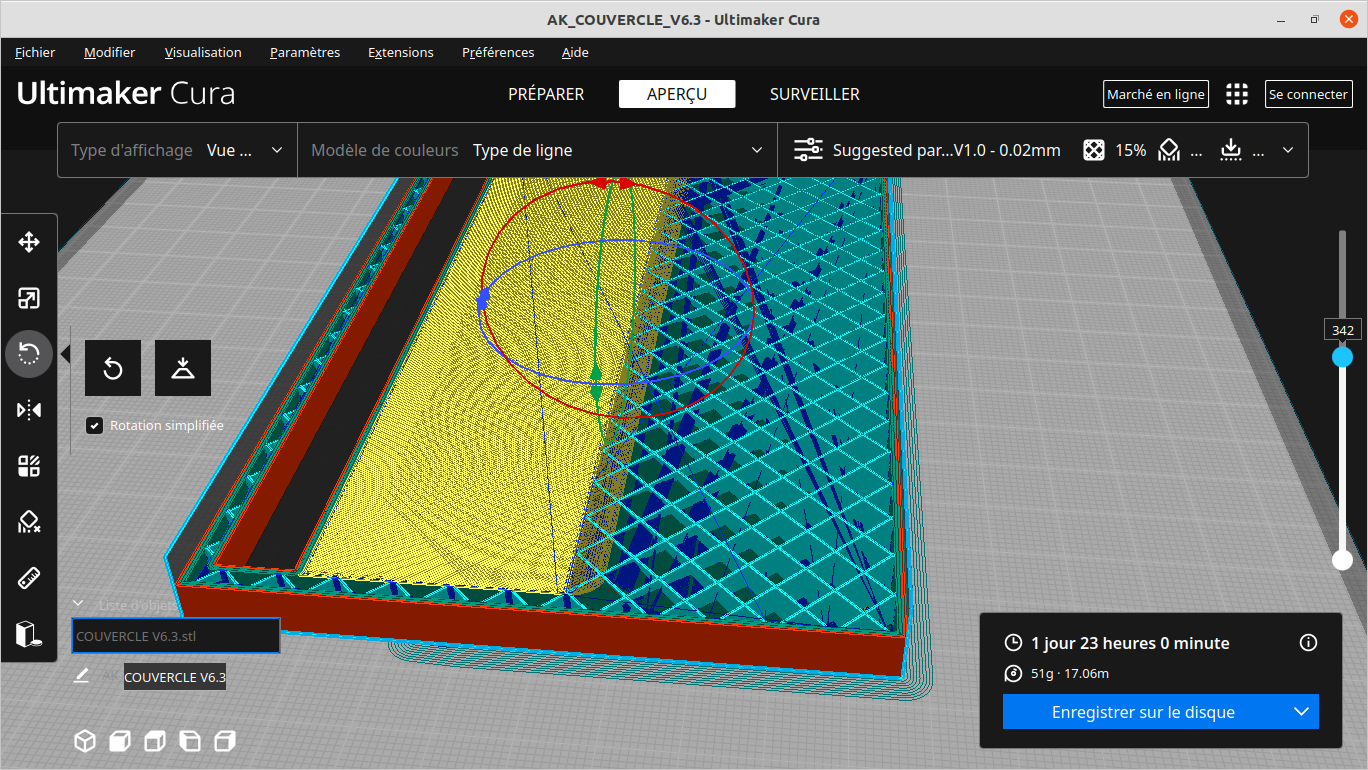Click the bottom-most left toolbar model icon
Image resolution: width=1368 pixels, height=770 pixels.
point(29,634)
